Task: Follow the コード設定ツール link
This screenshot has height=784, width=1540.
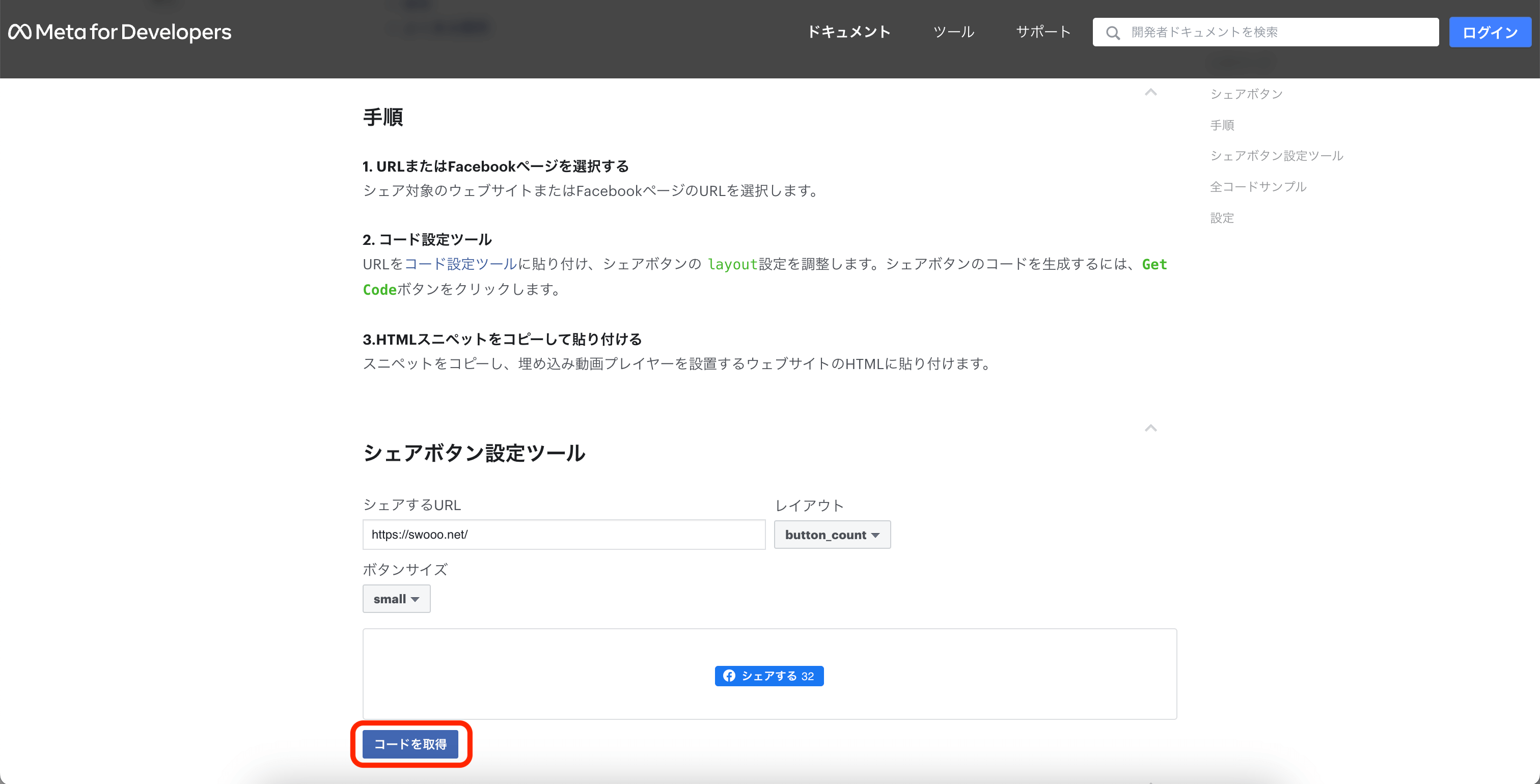Action: click(x=460, y=264)
